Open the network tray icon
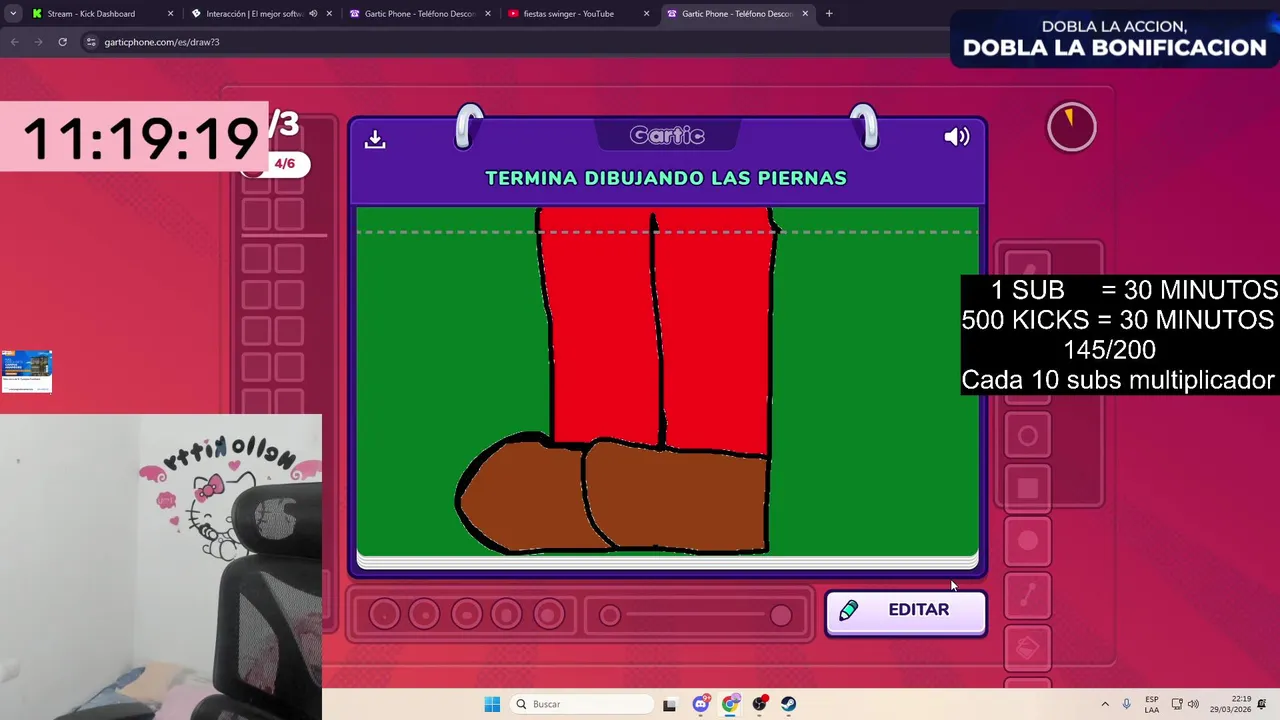 1177,704
